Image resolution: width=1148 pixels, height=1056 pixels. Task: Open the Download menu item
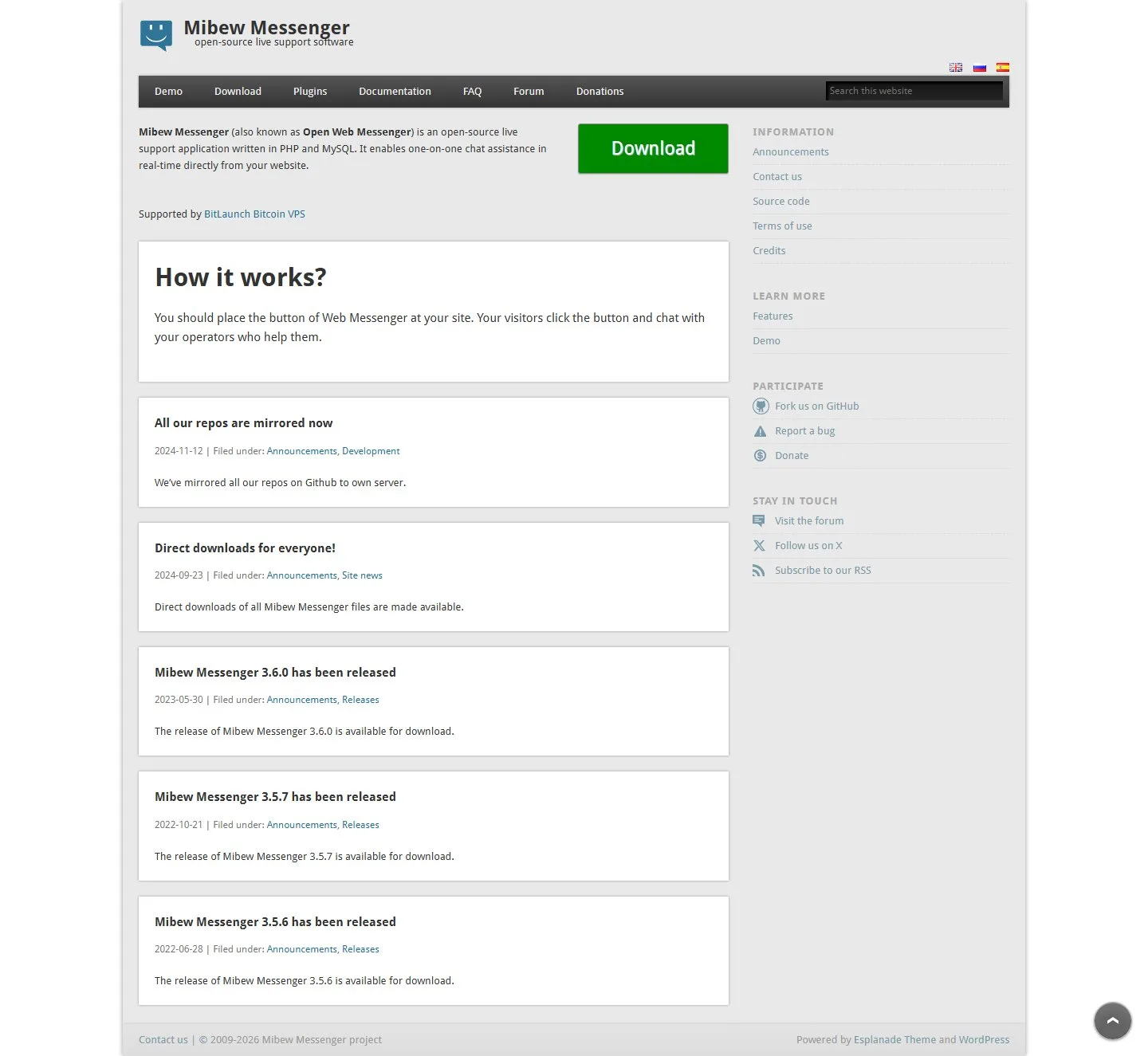238,92
